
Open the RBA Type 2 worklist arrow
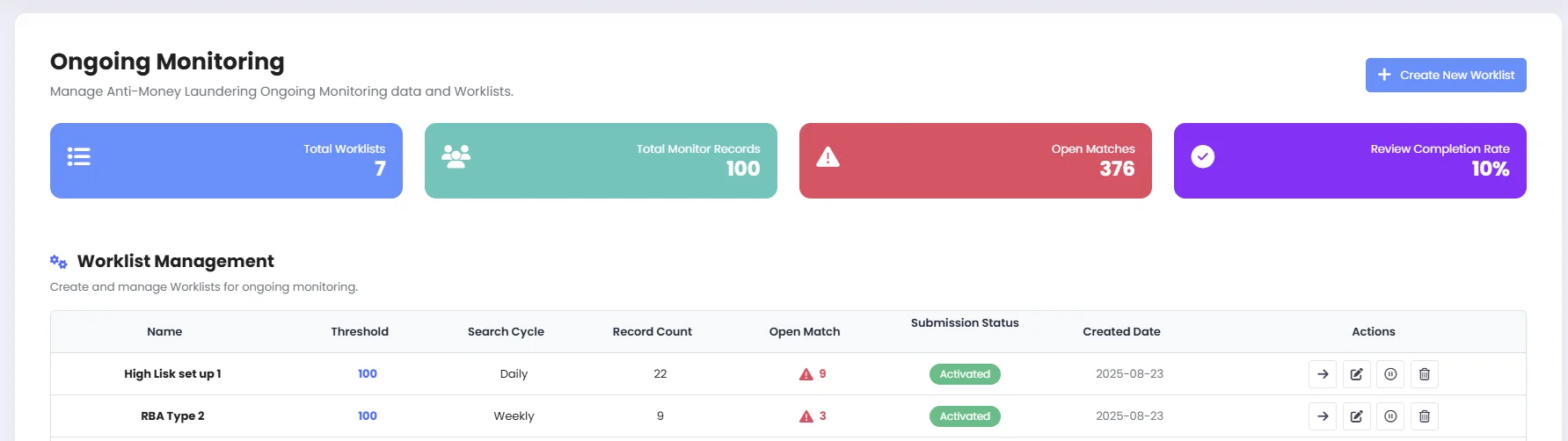[1323, 416]
